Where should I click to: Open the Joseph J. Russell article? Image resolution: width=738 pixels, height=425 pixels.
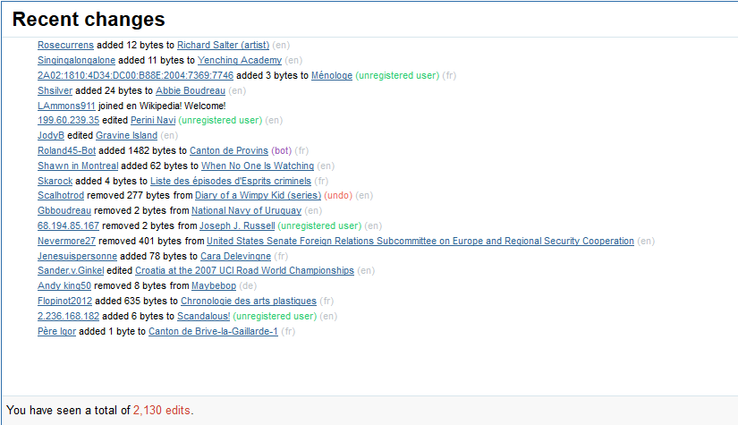(x=237, y=225)
